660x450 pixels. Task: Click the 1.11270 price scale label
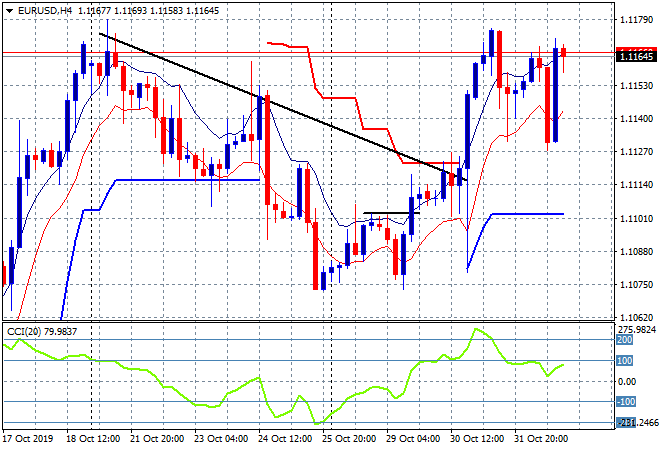coord(636,152)
